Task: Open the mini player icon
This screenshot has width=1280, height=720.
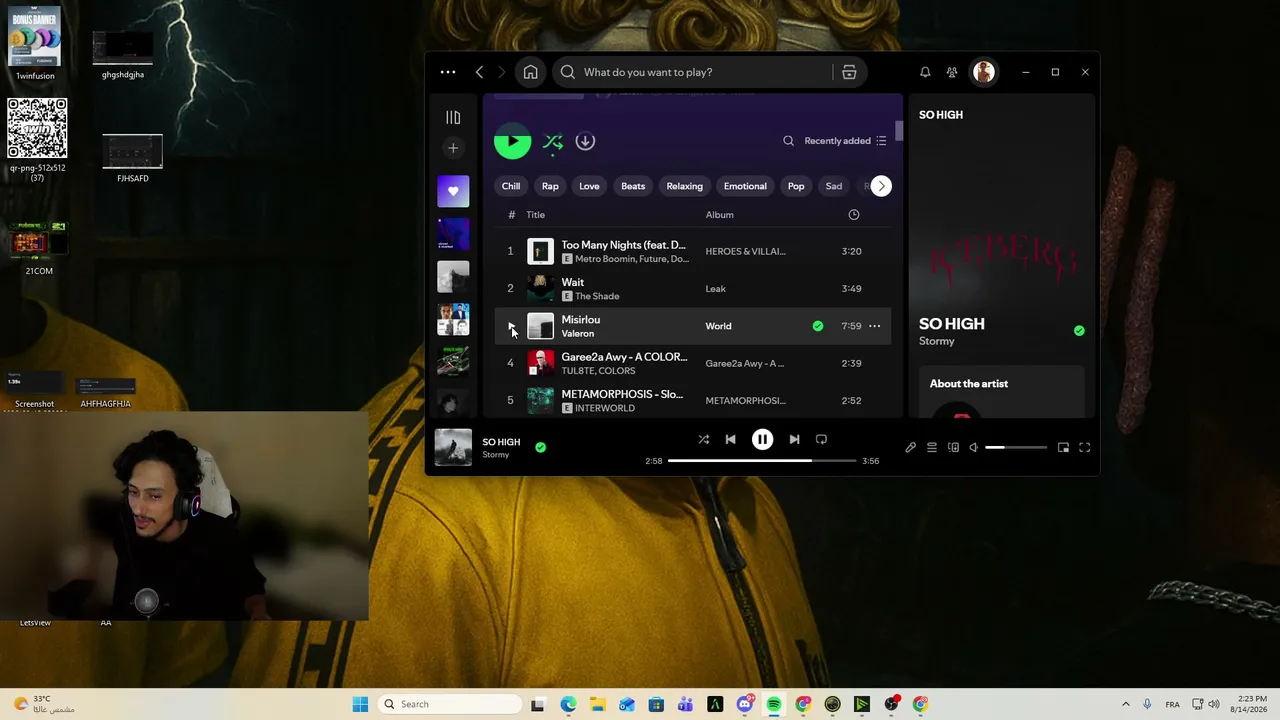Action: point(1063,447)
